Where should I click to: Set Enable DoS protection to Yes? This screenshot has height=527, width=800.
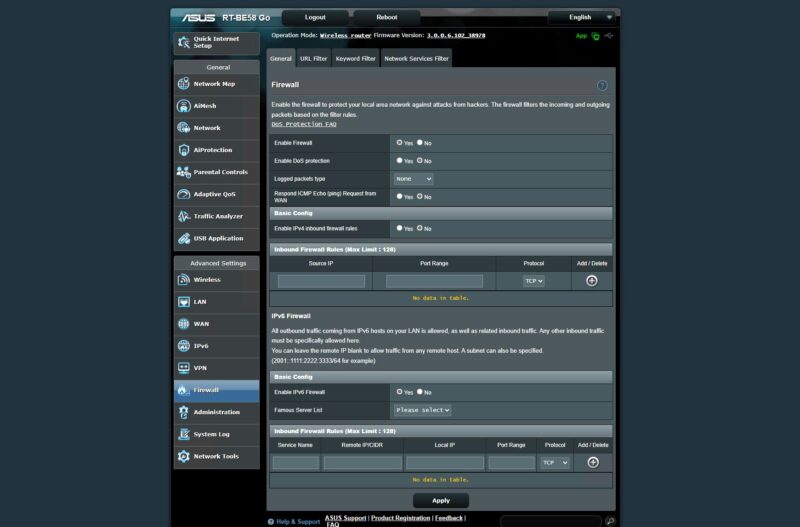pyautogui.click(x=399, y=161)
